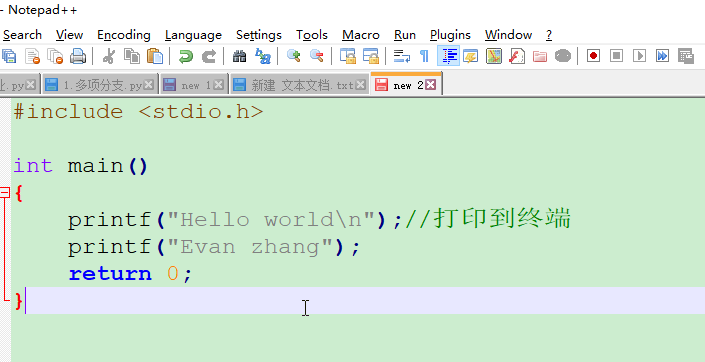This screenshot has width=705, height=362.
Task: Open the Encoding menu
Action: (124, 35)
